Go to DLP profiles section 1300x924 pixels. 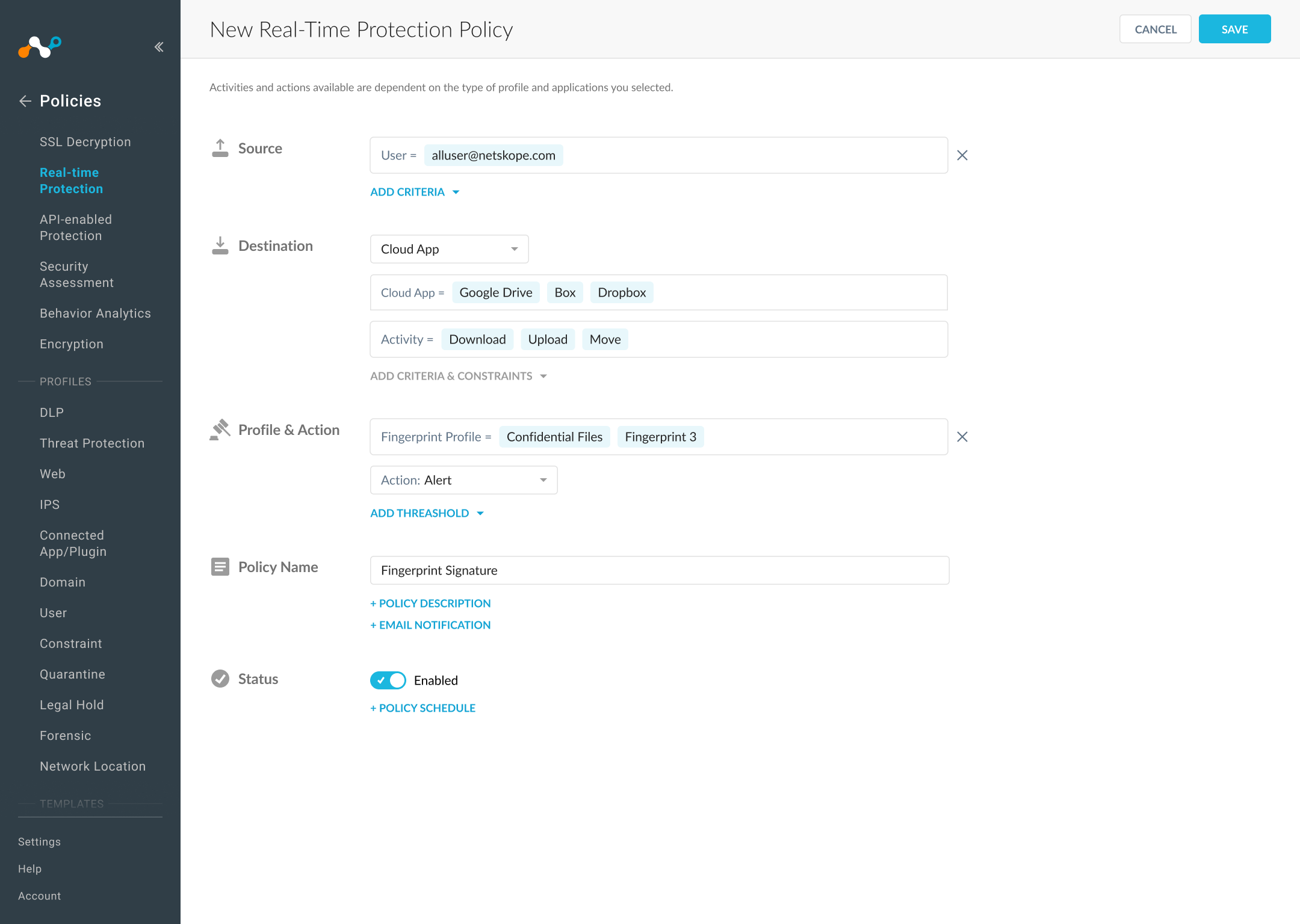coord(52,413)
